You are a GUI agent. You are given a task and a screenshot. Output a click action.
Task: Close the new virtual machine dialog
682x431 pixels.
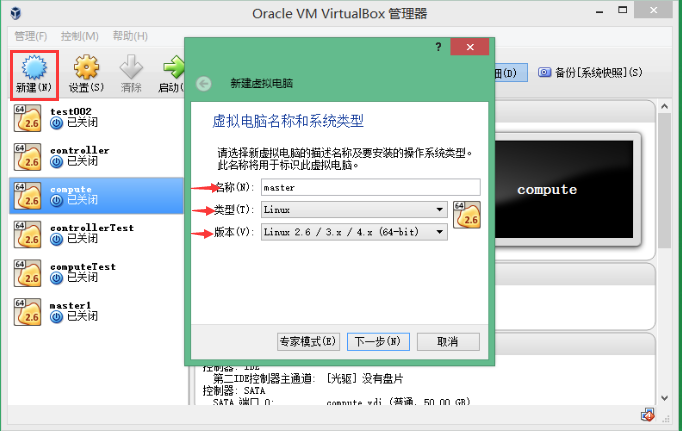(470, 47)
